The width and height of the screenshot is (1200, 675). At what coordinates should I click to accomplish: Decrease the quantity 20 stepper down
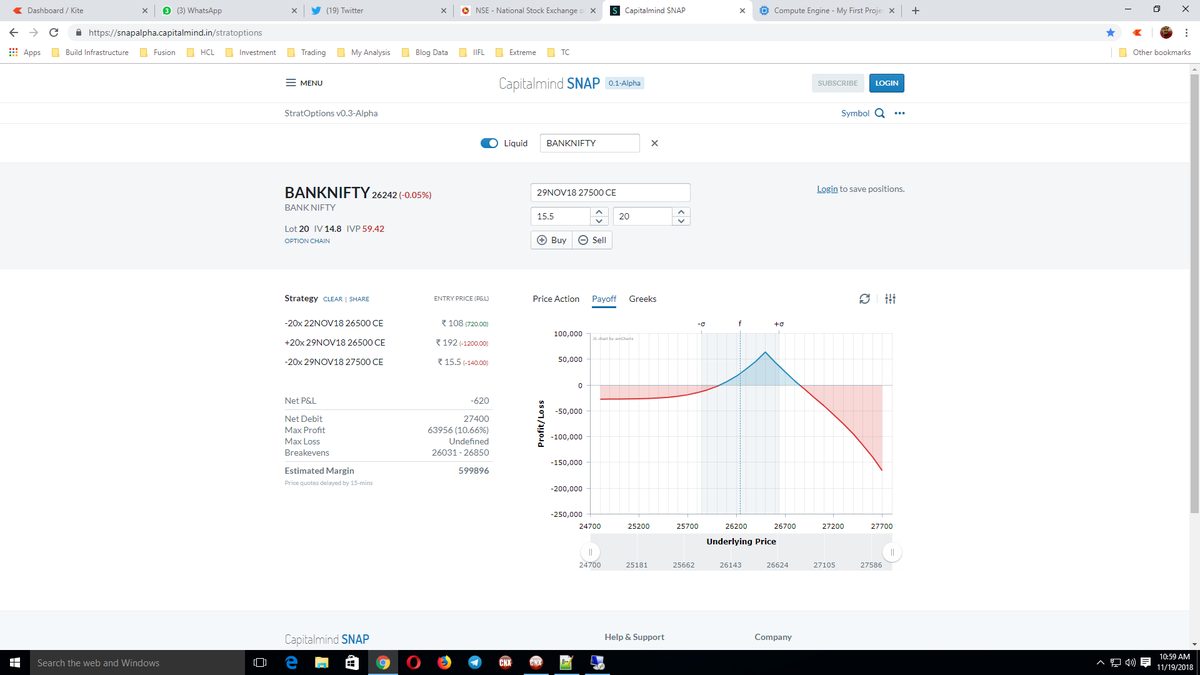pyautogui.click(x=682, y=221)
